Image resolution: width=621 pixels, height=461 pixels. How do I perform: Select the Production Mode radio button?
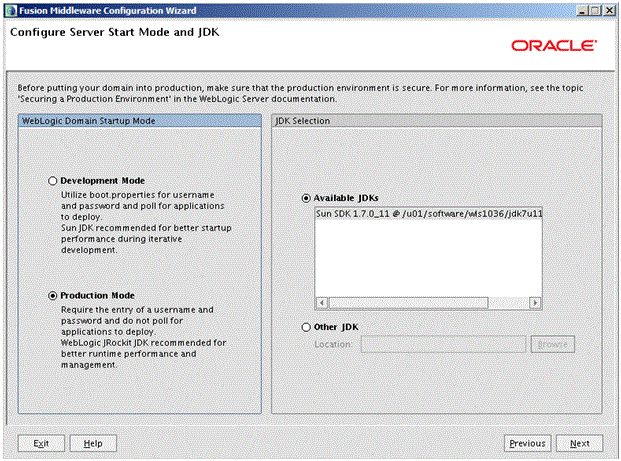(x=53, y=296)
